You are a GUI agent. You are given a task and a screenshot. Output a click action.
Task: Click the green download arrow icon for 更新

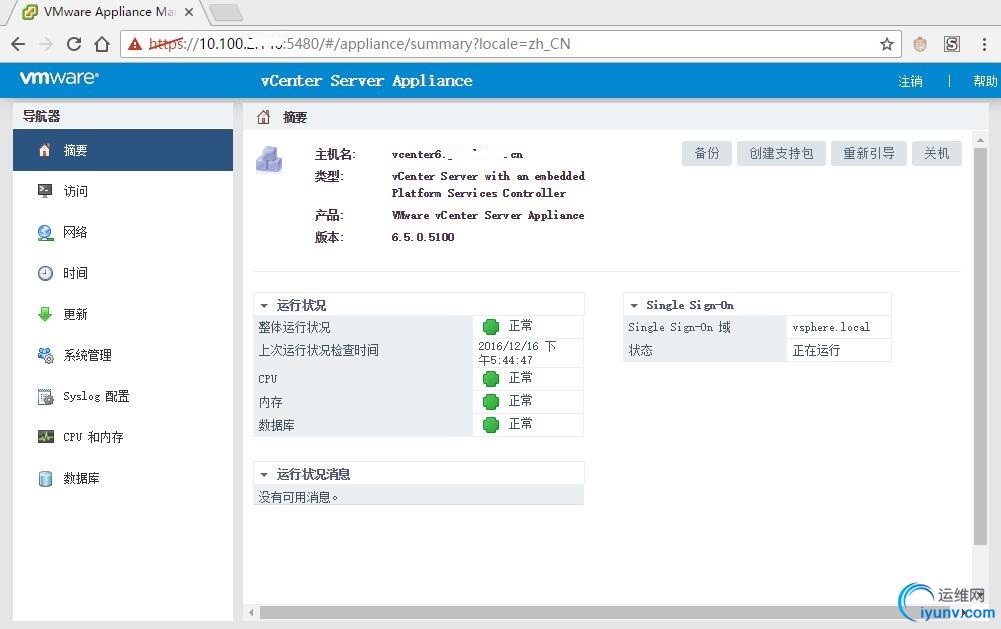(x=45, y=314)
